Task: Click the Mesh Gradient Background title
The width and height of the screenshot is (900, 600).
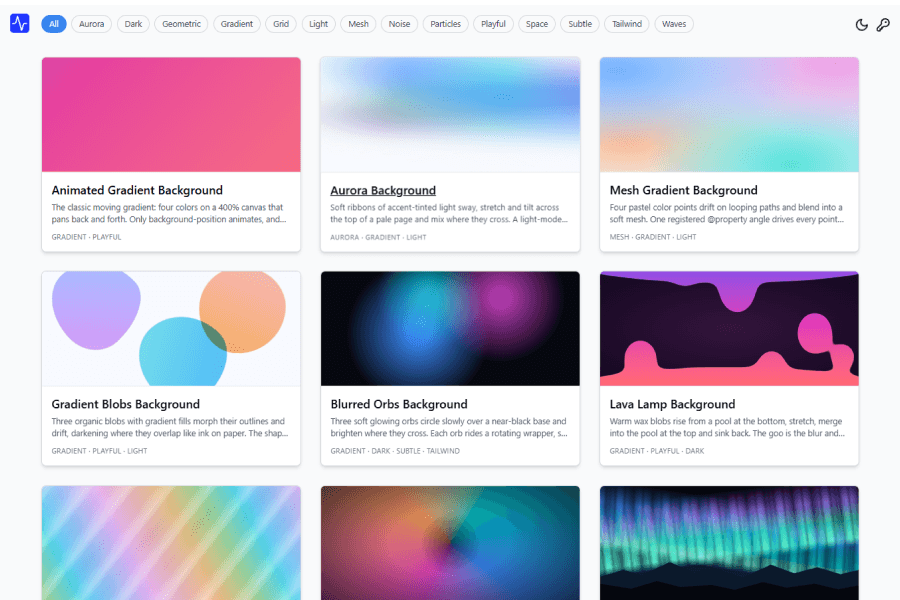Action: point(684,190)
